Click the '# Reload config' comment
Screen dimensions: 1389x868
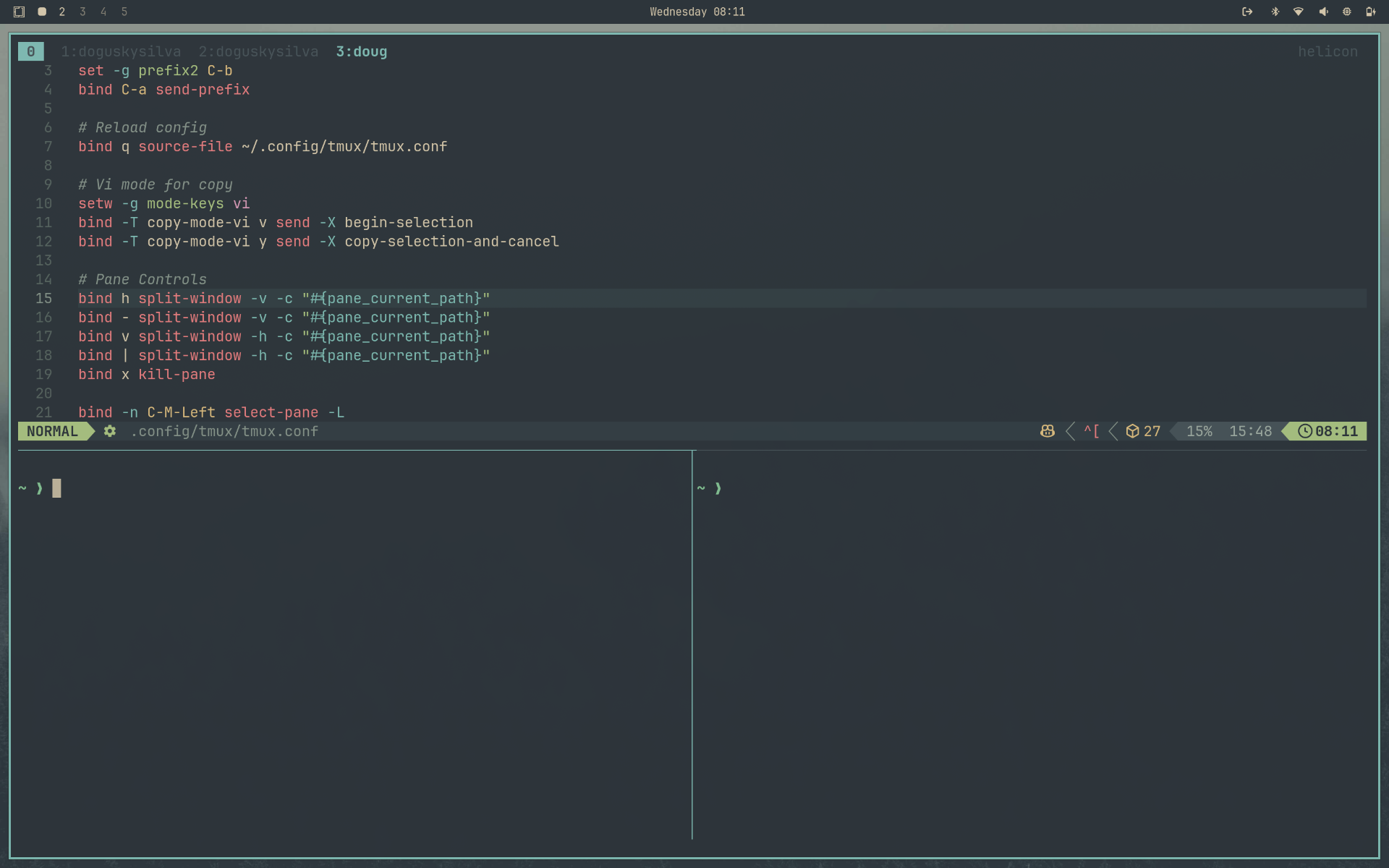coord(143,127)
